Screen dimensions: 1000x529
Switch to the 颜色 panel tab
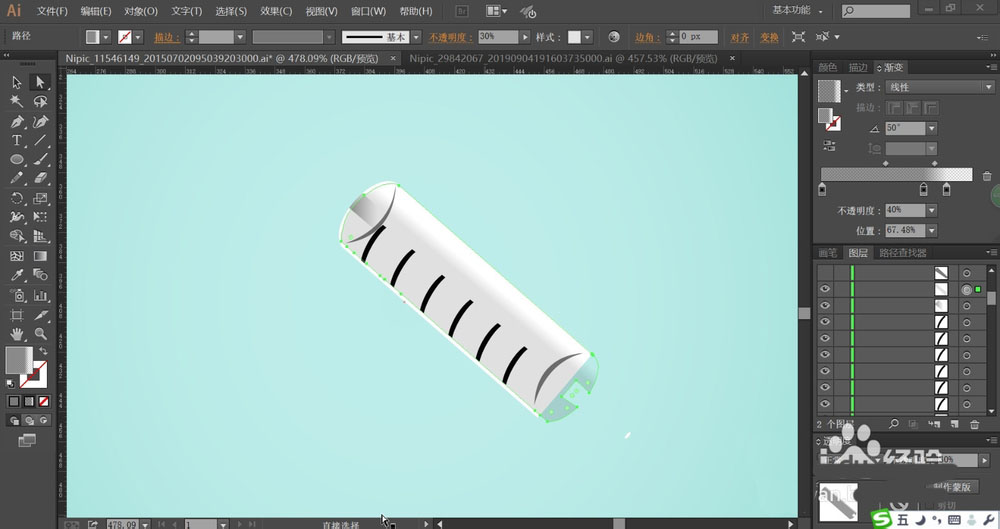(828, 68)
